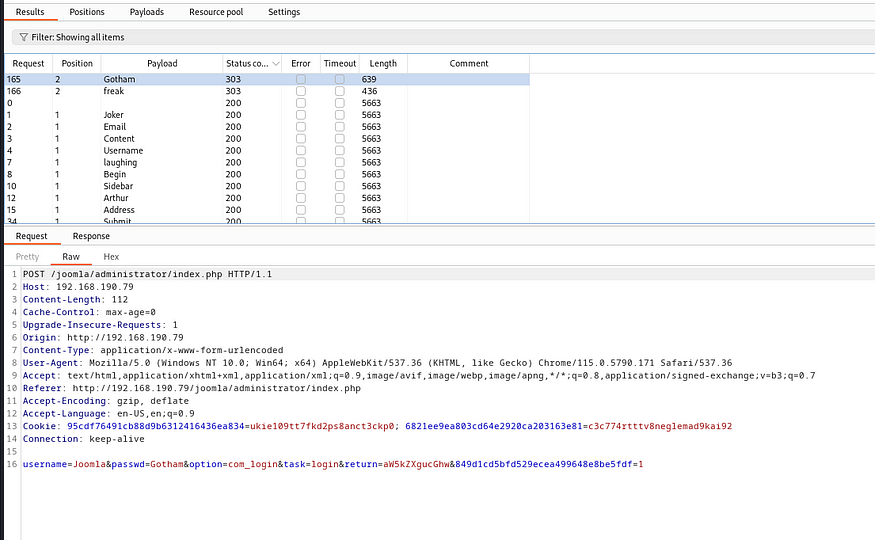Click the Accept-Language header line
The height and width of the screenshot is (540, 875).
[x=108, y=414]
